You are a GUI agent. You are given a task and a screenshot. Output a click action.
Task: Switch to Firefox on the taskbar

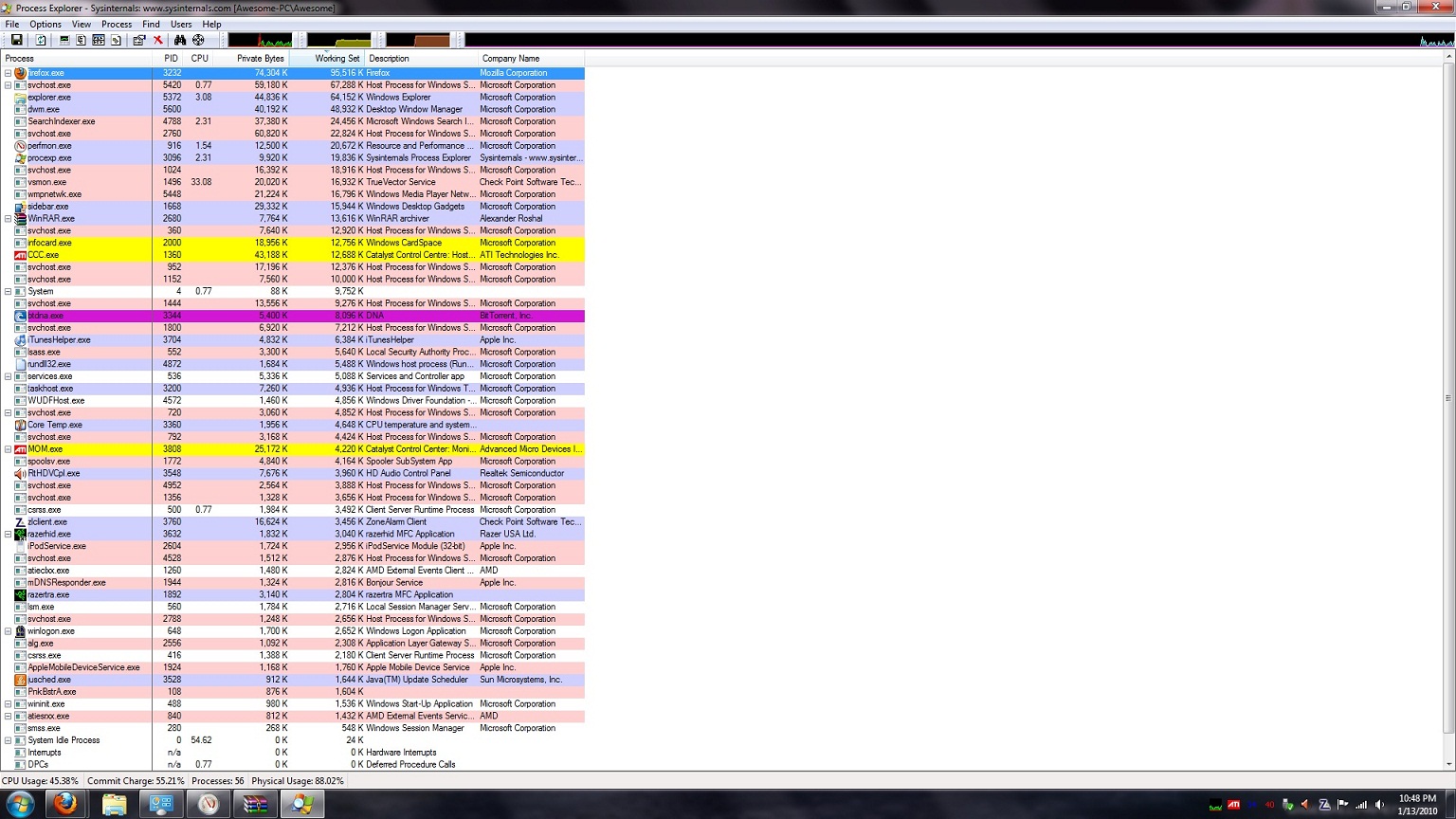(x=65, y=805)
